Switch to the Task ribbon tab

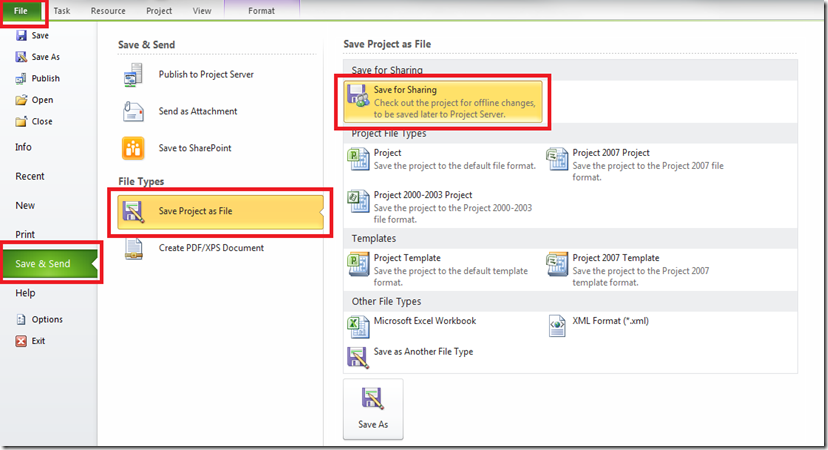[62, 11]
